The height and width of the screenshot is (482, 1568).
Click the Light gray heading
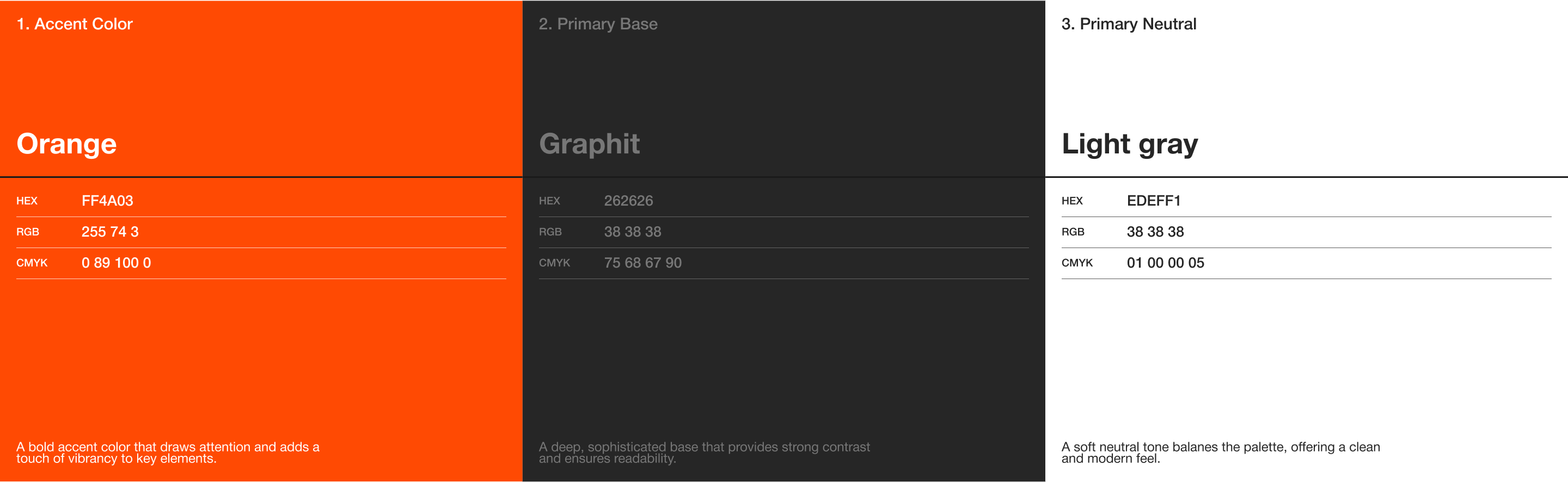[1129, 144]
